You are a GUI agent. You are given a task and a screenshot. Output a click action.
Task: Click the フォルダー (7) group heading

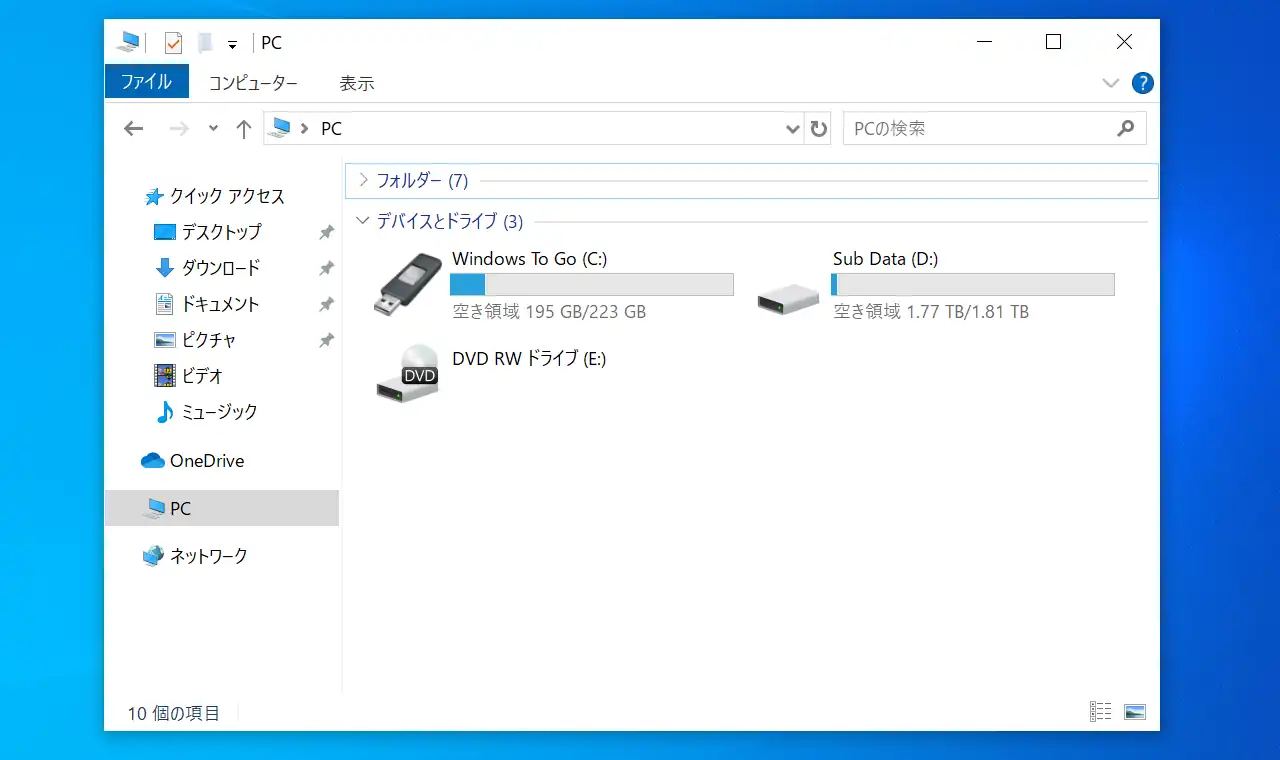pyautogui.click(x=422, y=181)
